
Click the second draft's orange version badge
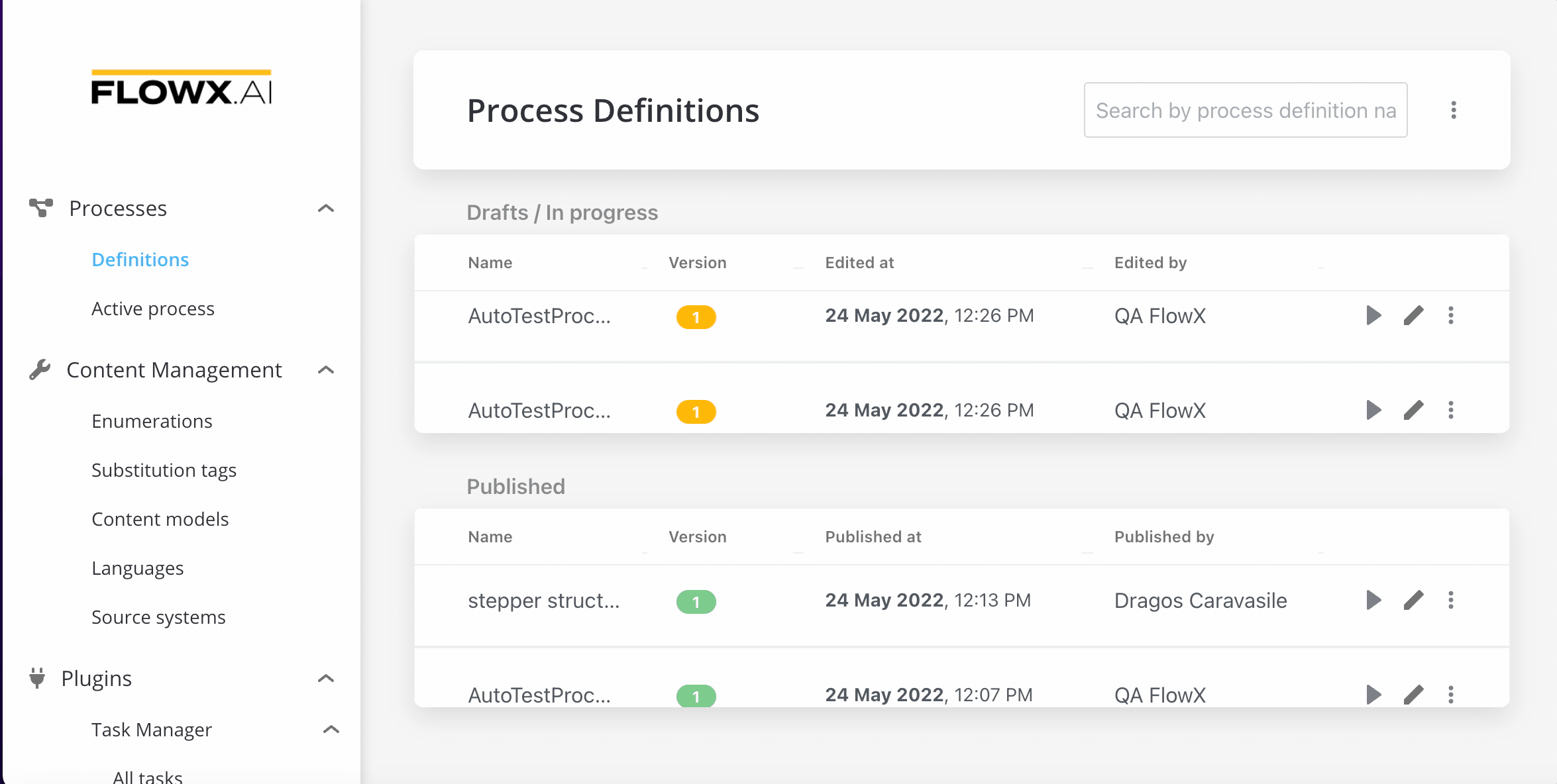click(x=696, y=412)
